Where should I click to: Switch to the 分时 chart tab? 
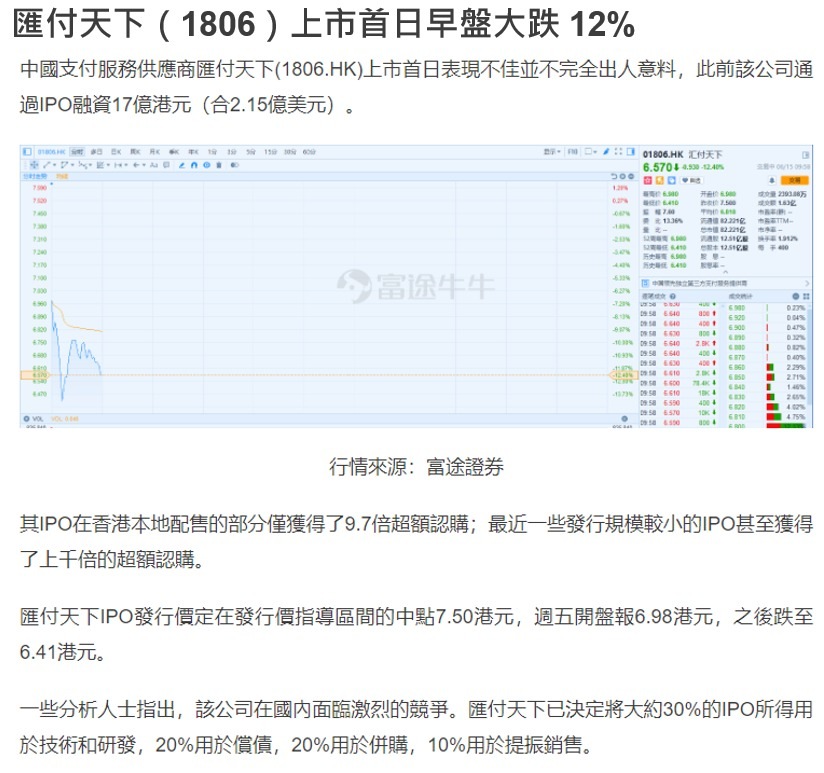pos(77,152)
